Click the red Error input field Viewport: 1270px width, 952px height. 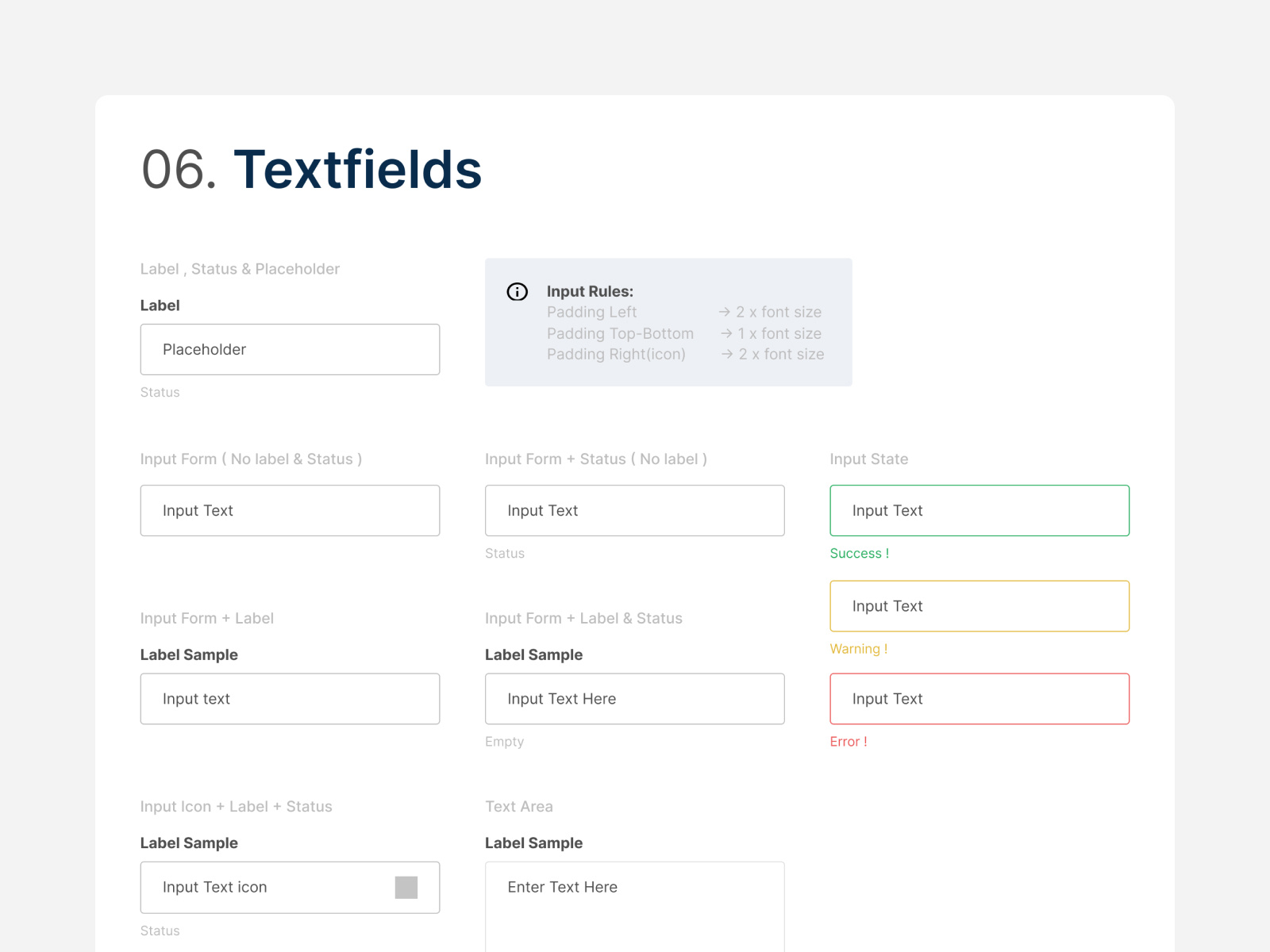979,699
